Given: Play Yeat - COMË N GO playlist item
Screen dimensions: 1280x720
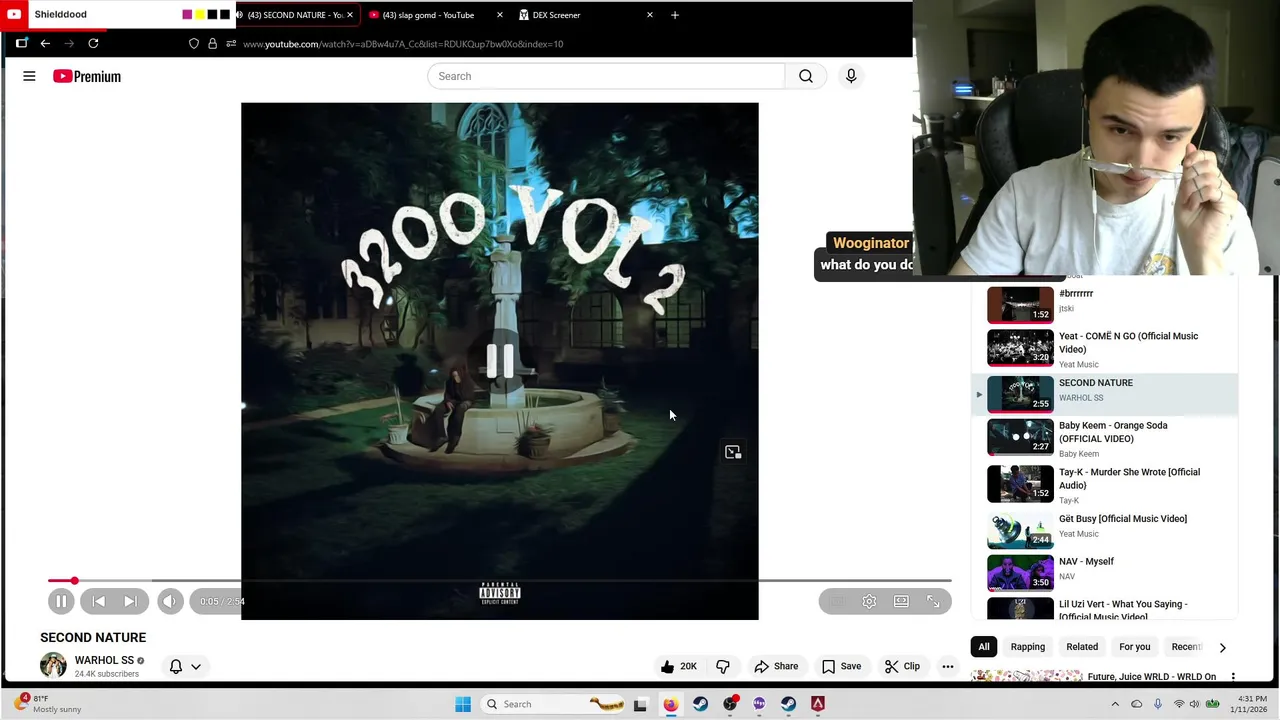Looking at the screenshot, I should pyautogui.click(x=1105, y=348).
